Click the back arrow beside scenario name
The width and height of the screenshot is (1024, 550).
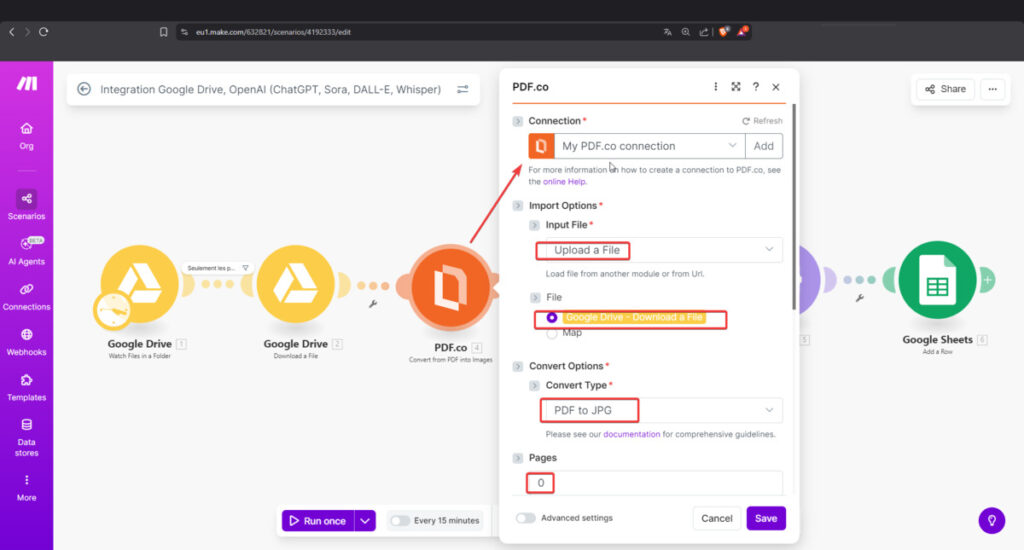click(84, 89)
